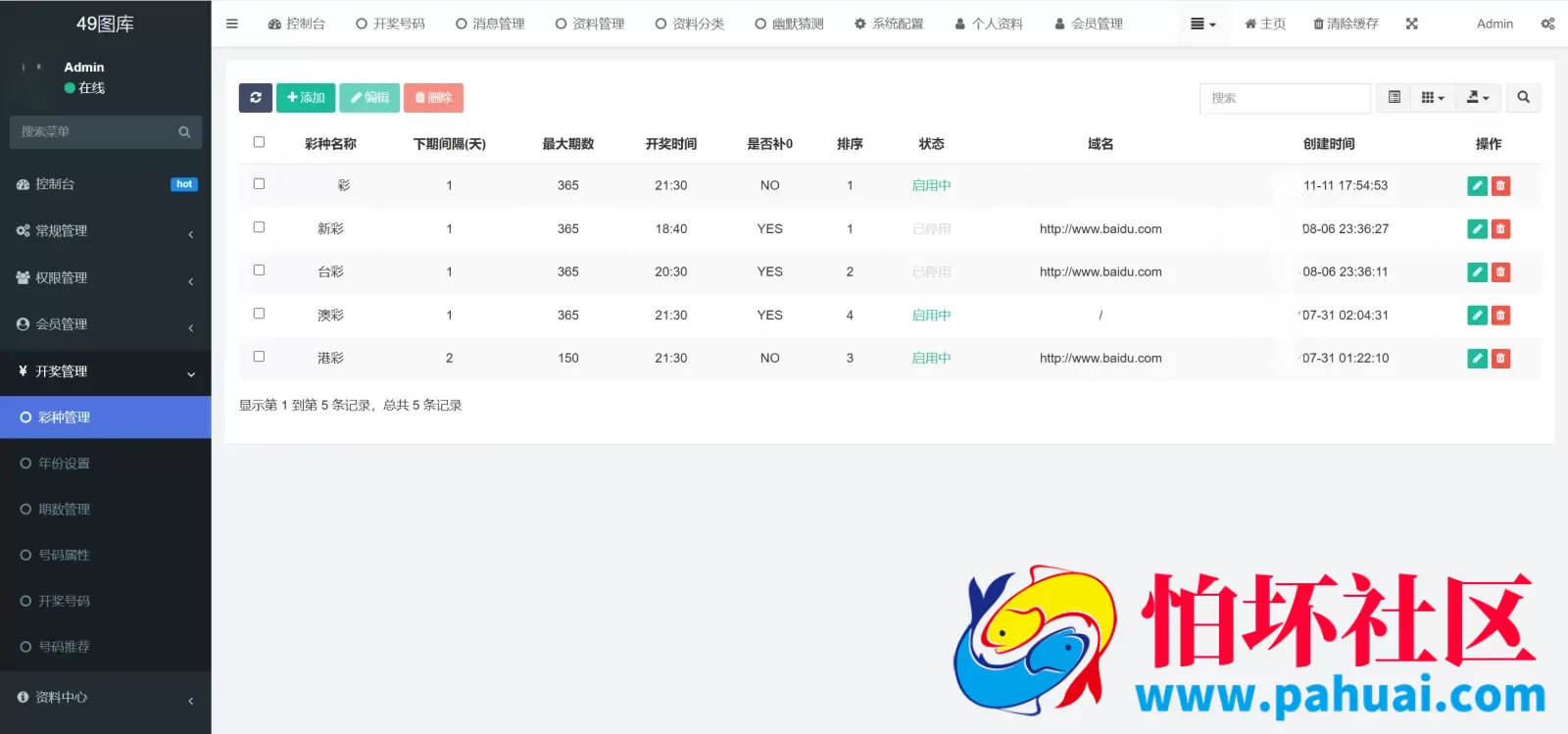Check the checkbox for the 新彩 row
Viewport: 1568px width, 734px height.
pos(259,226)
